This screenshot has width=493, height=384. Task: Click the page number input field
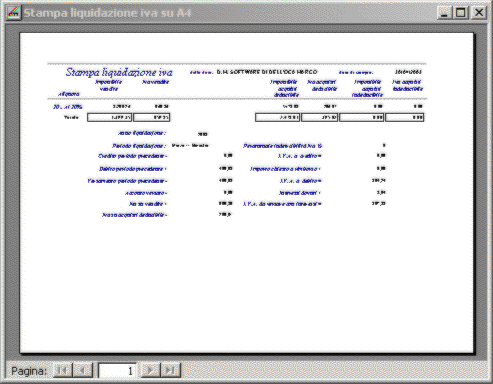[x=117, y=370]
